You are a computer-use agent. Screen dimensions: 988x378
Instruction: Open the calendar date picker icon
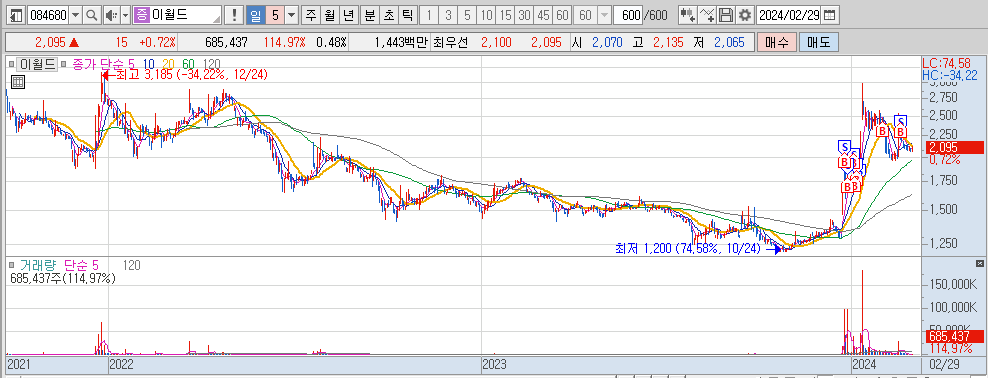pyautogui.click(x=830, y=14)
